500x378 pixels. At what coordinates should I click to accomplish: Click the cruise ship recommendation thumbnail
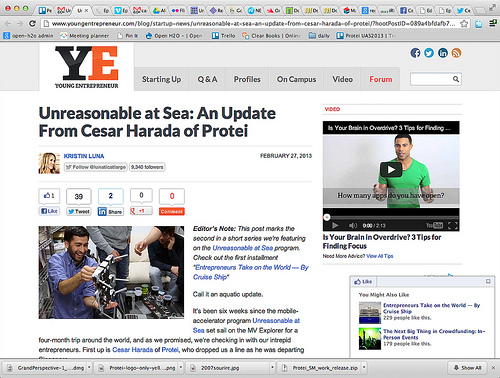[x=370, y=313]
